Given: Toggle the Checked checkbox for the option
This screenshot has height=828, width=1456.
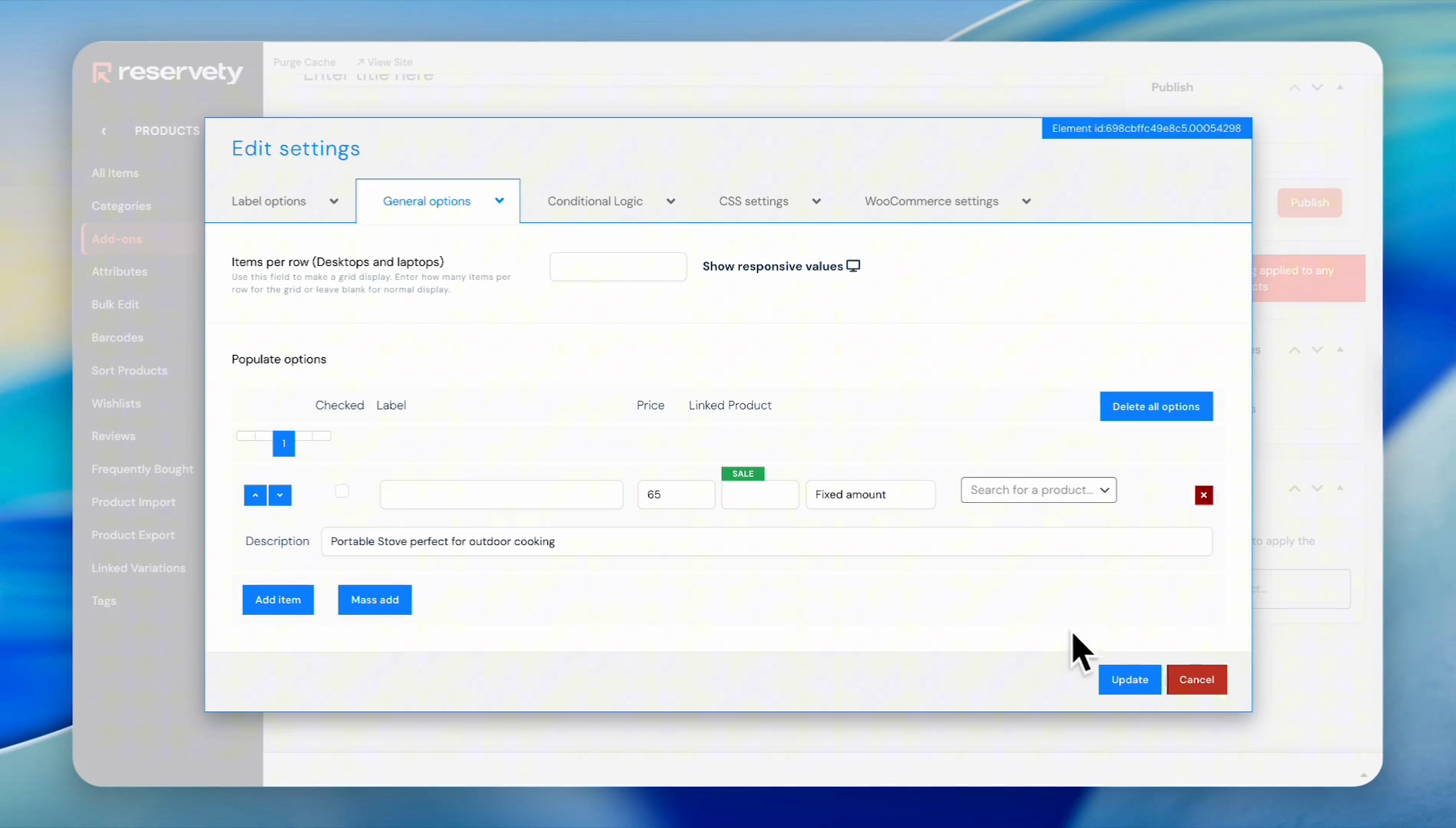Looking at the screenshot, I should click(342, 491).
